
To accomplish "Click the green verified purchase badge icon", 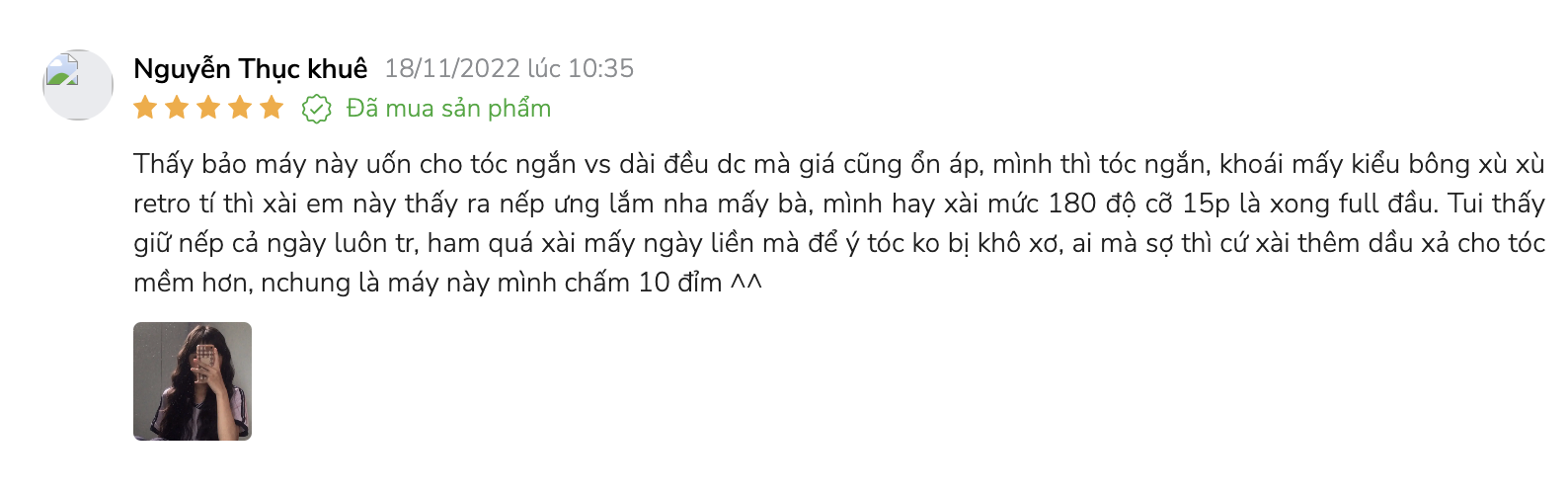I will pos(316,109).
